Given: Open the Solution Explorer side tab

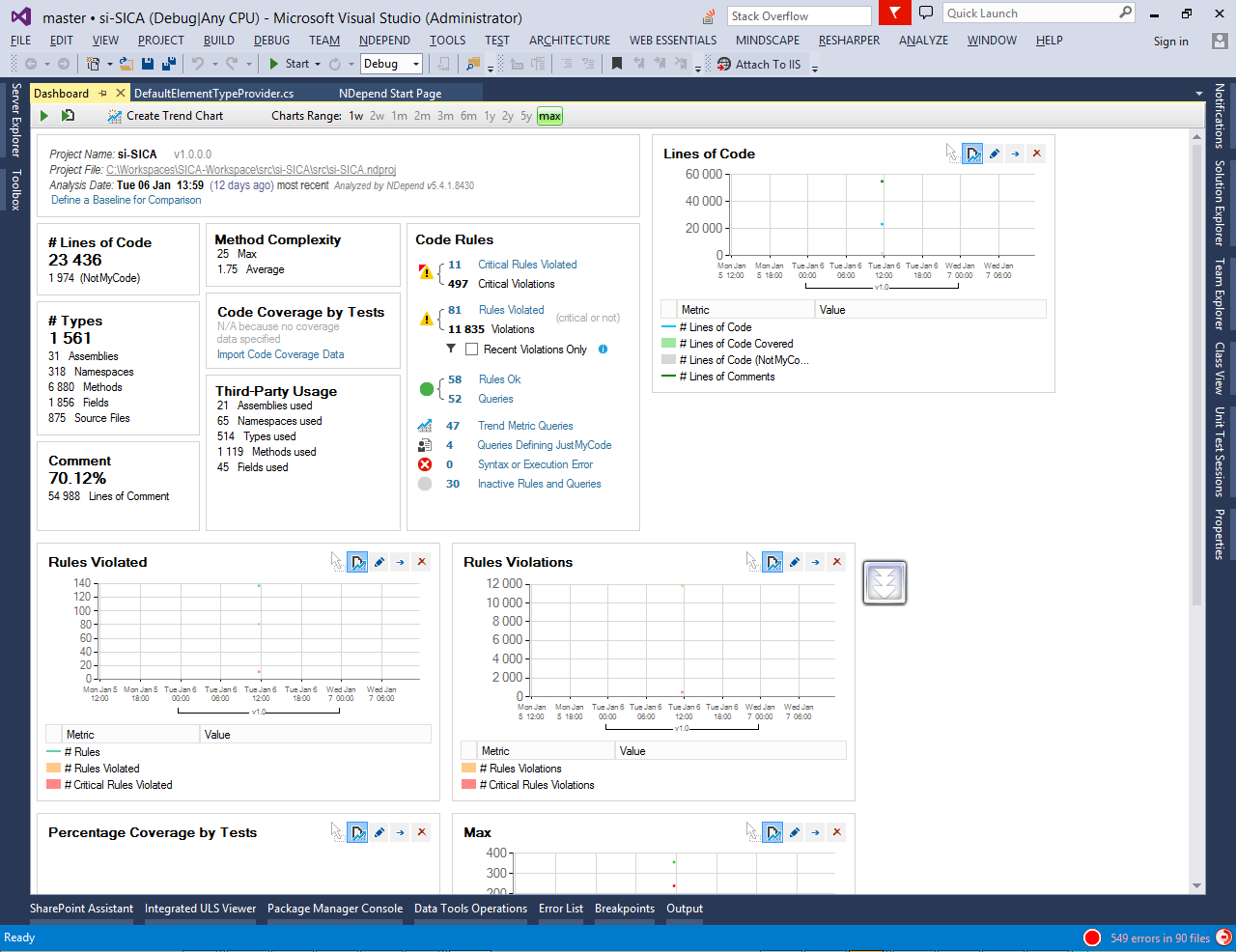Looking at the screenshot, I should click(x=1220, y=203).
